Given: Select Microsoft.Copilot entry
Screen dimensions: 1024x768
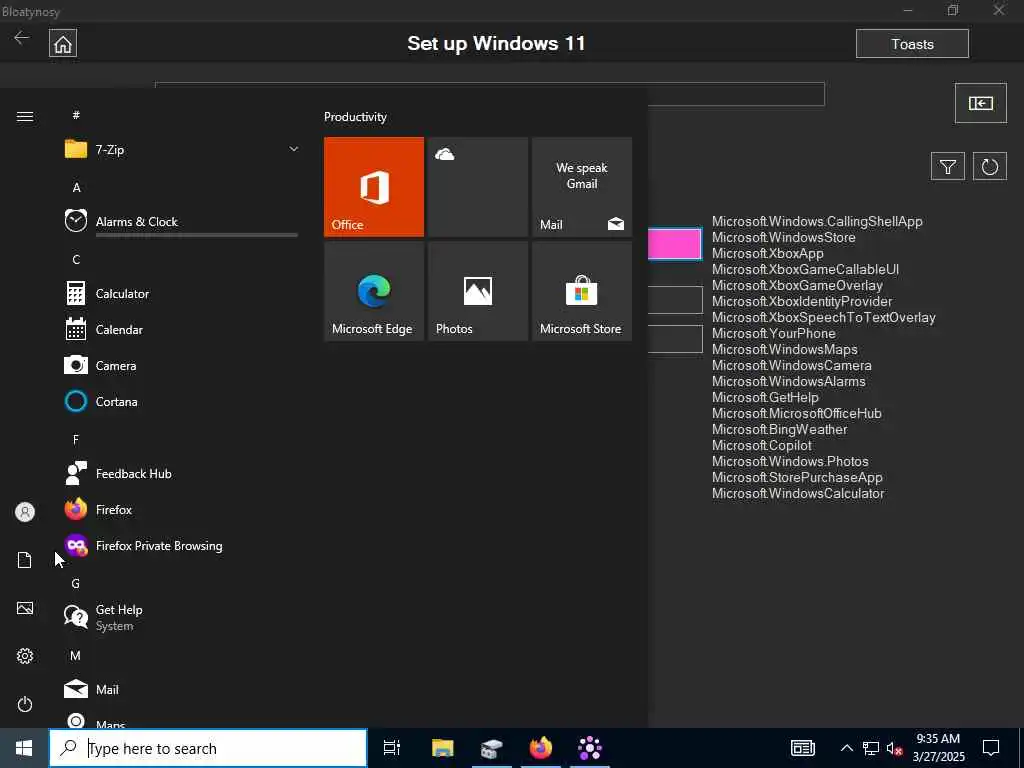Looking at the screenshot, I should [x=761, y=445].
